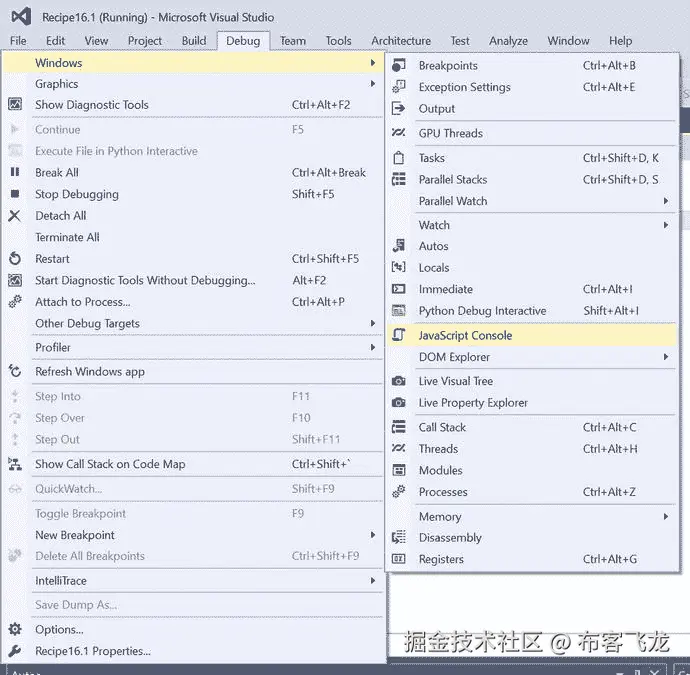Click the Restart circular arrow icon

(x=15, y=258)
